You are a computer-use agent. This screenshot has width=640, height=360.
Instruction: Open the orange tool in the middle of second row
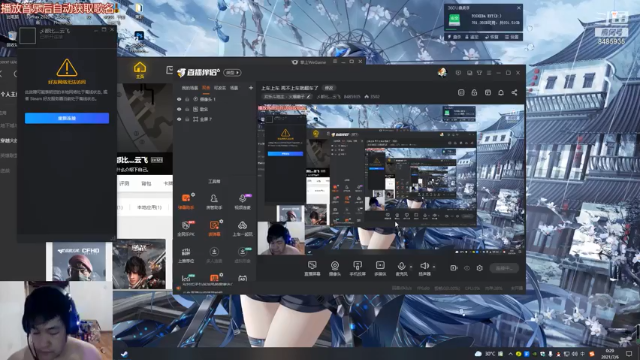click(x=214, y=228)
